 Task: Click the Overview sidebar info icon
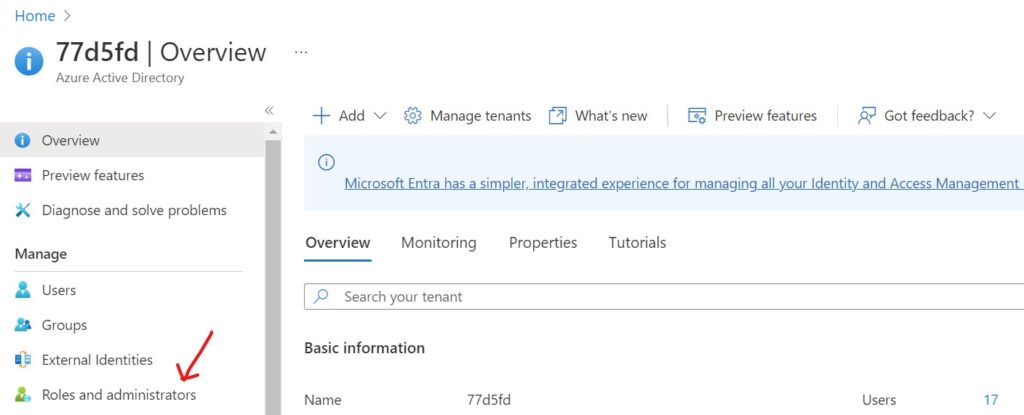(x=23, y=141)
